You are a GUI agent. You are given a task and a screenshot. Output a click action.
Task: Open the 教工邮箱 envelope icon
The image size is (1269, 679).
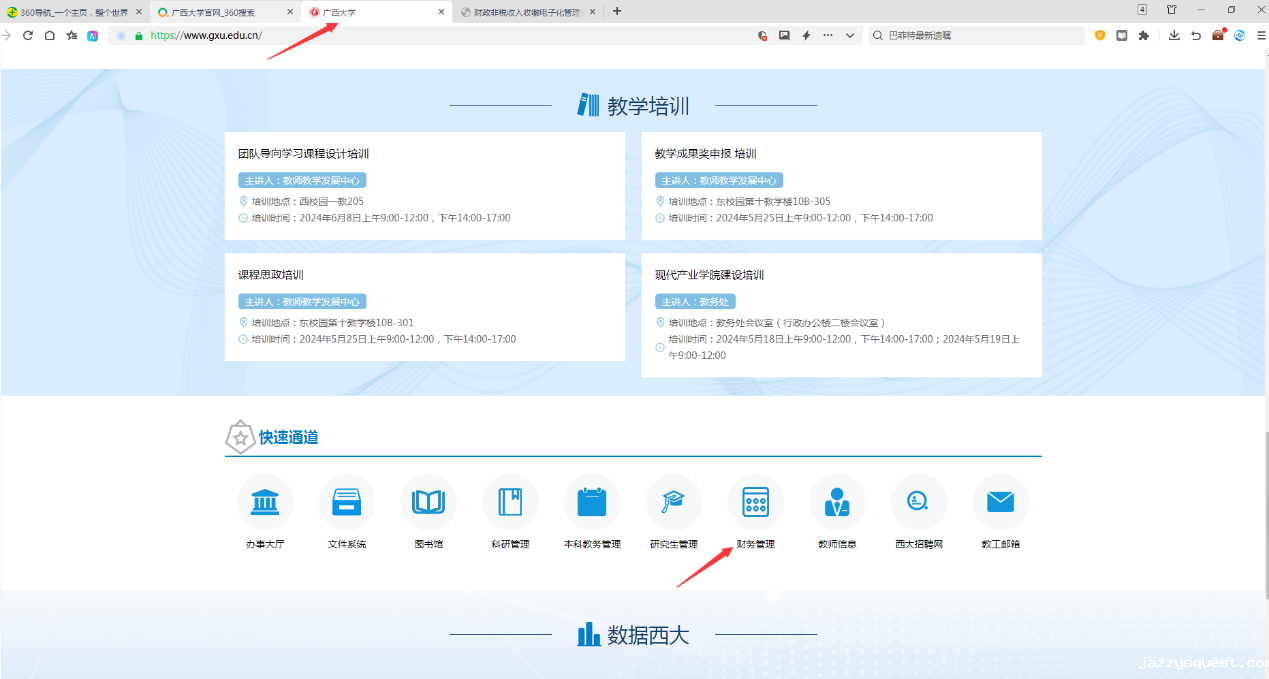(1000, 502)
